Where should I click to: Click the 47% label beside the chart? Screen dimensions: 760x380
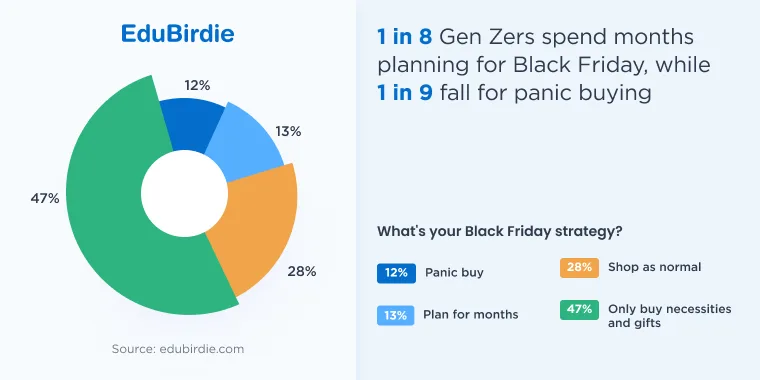[45, 198]
